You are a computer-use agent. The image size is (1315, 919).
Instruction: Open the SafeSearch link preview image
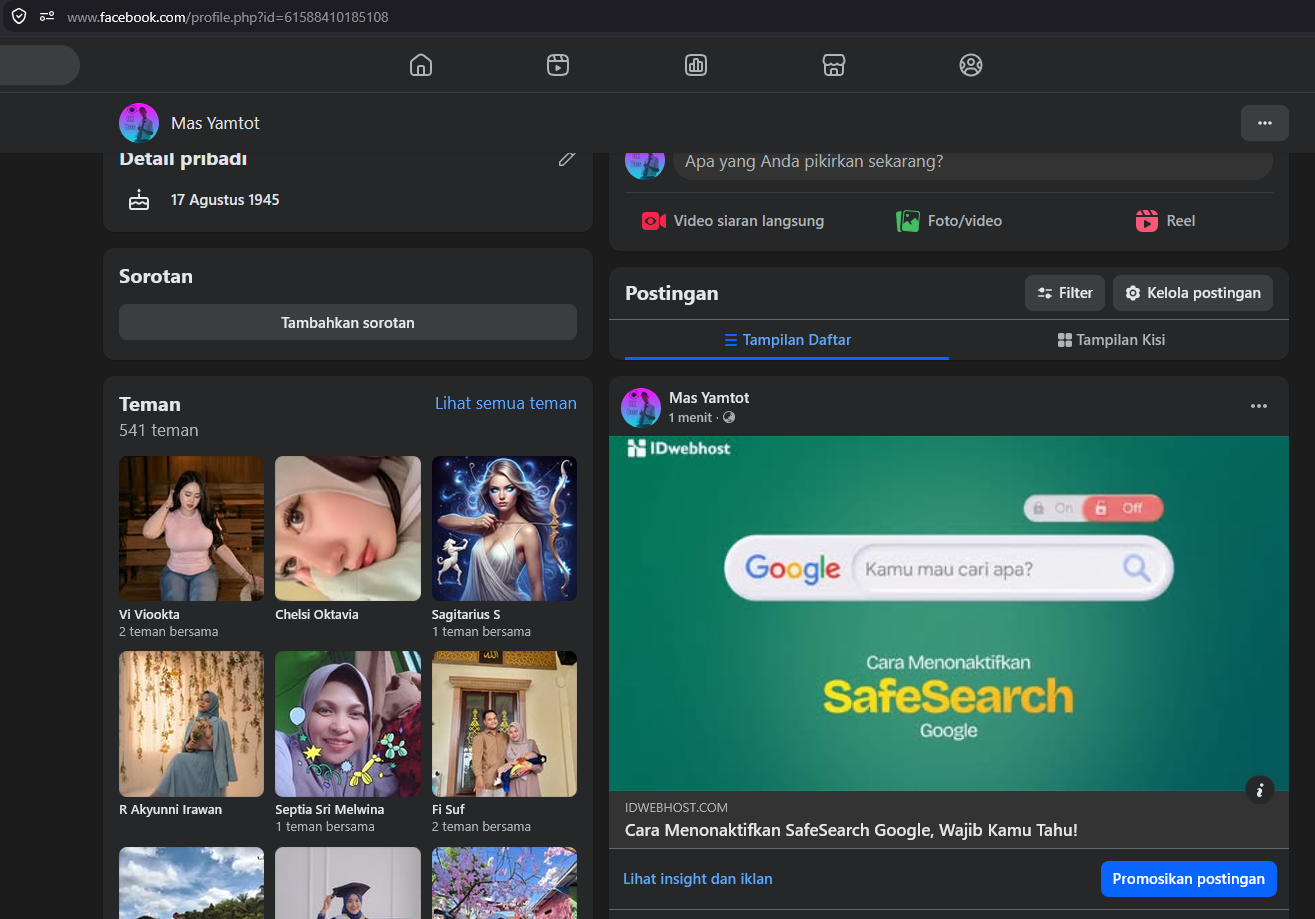point(949,613)
